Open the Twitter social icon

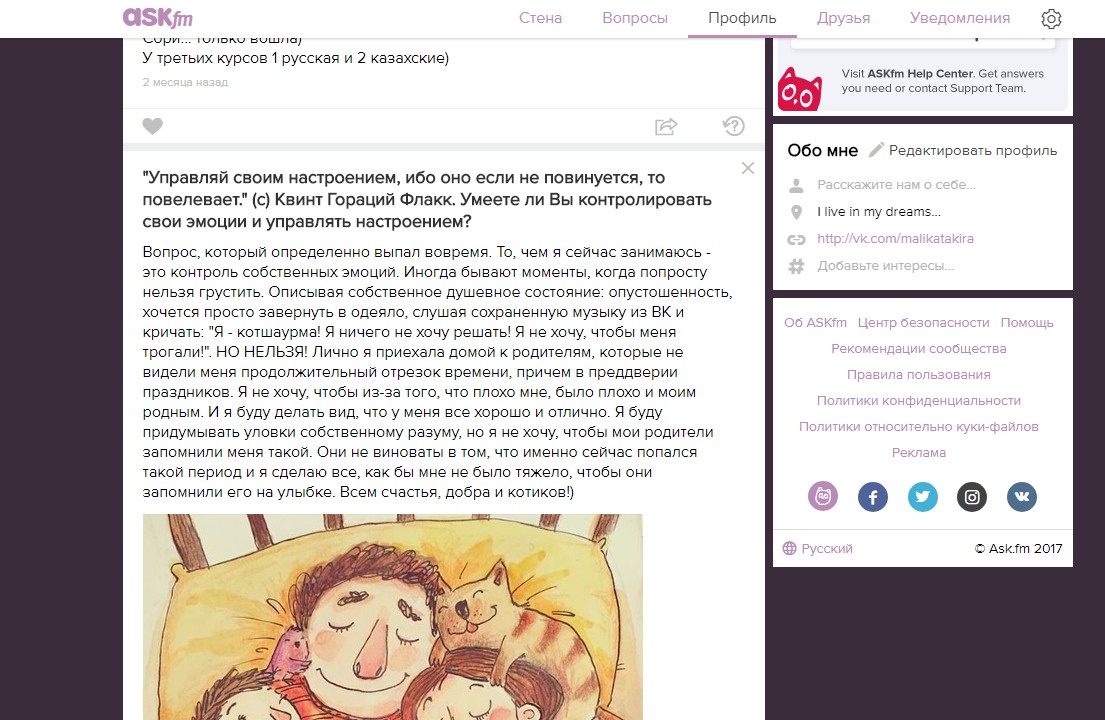pyautogui.click(x=922, y=497)
